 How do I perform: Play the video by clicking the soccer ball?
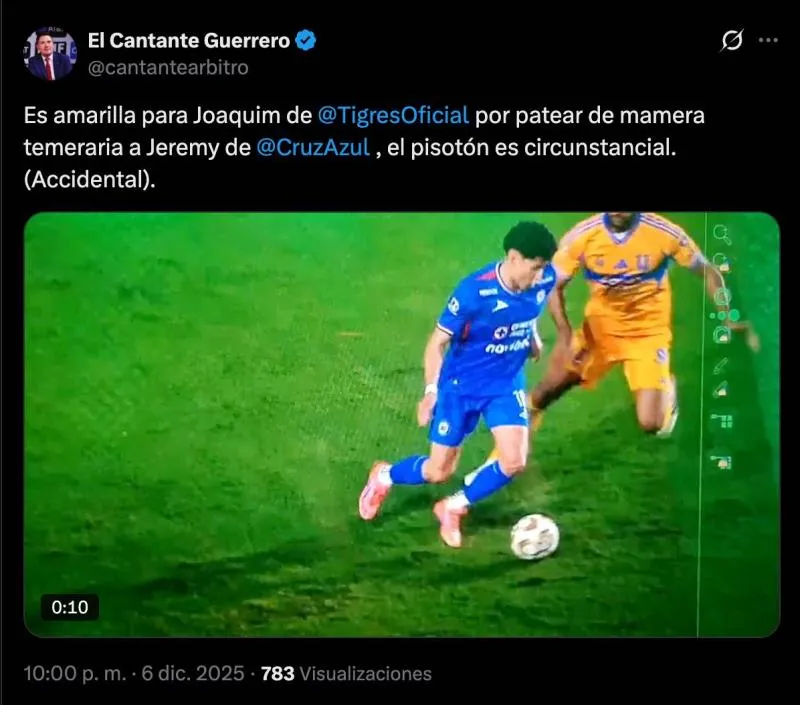pos(535,537)
